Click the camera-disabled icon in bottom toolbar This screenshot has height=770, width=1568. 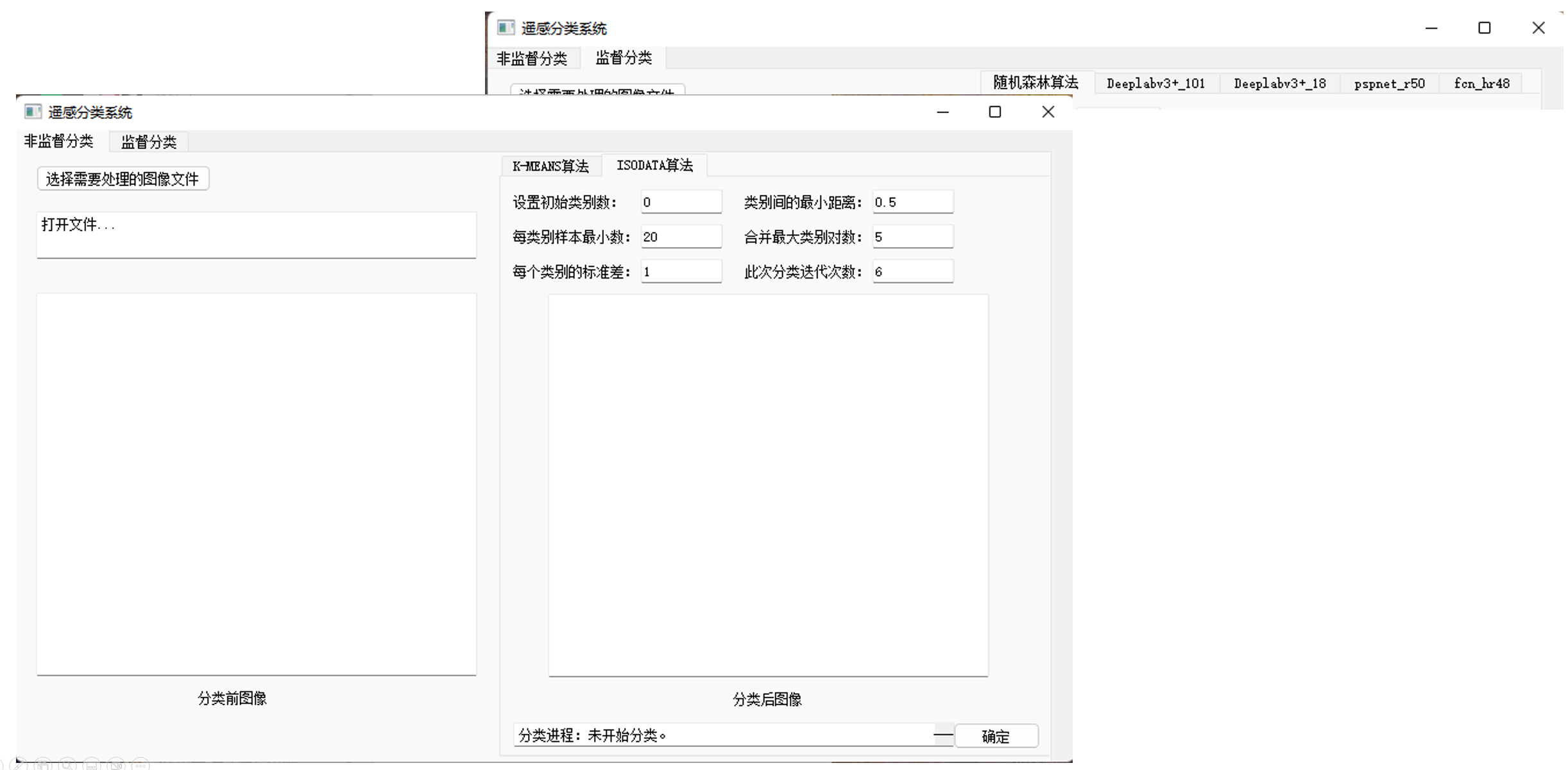(x=116, y=766)
